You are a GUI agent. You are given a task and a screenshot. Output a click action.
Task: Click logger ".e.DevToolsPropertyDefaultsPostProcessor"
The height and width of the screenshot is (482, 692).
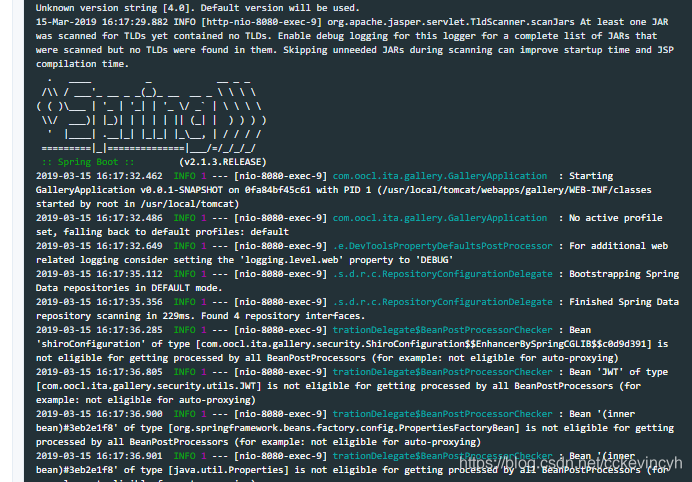442,246
